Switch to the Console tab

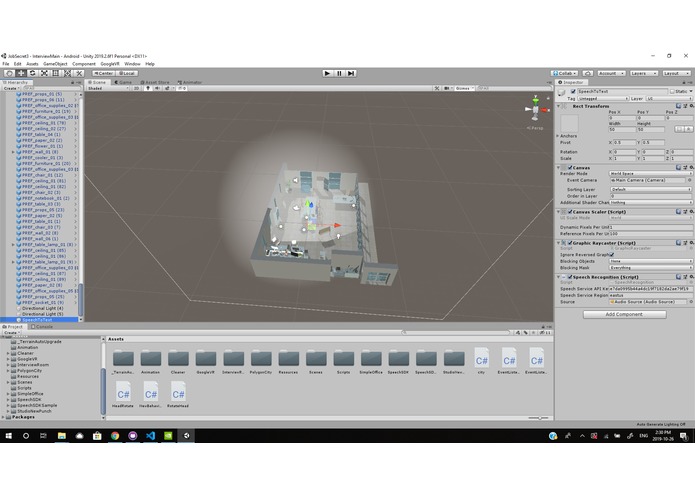pyautogui.click(x=42, y=327)
